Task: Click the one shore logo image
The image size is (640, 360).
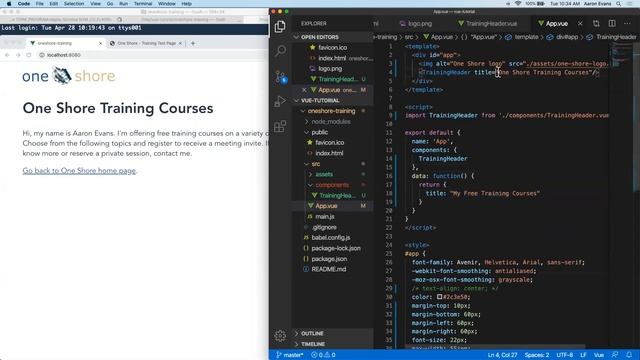Action: pos(69,76)
